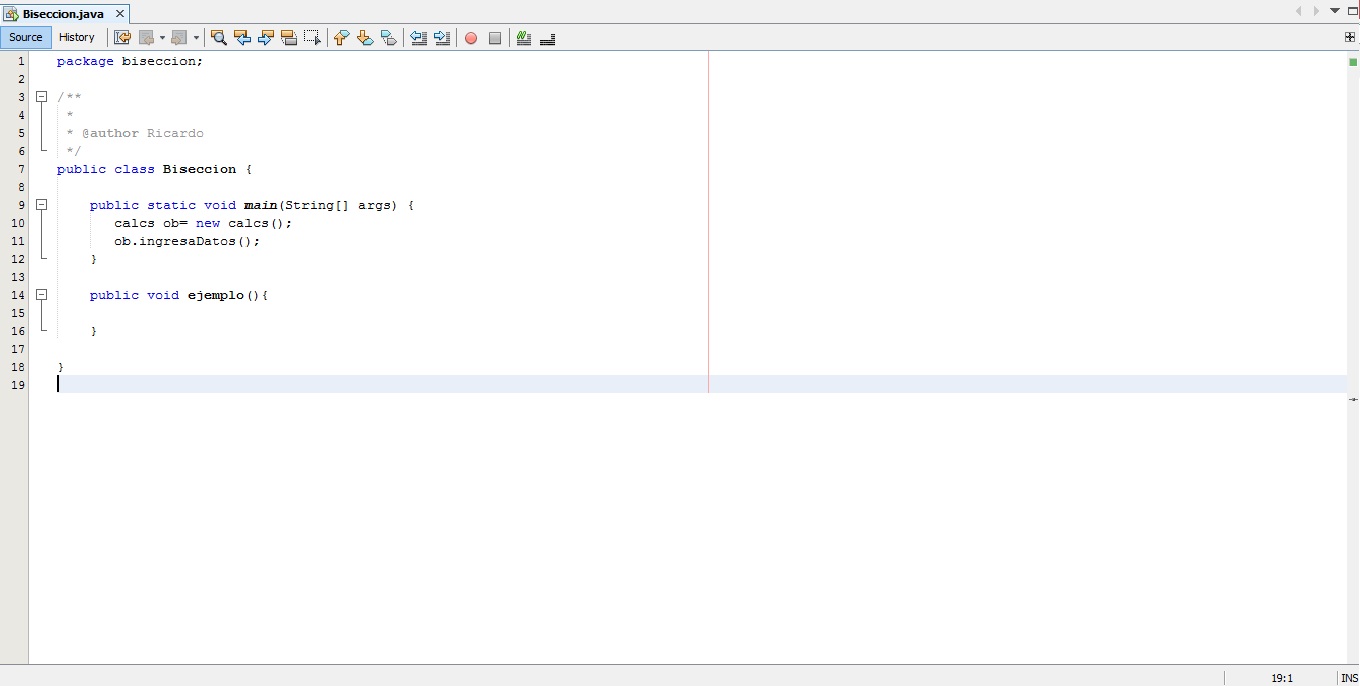1360x686 pixels.
Task: Open the Back button history dropdown arrow
Action: [162, 38]
